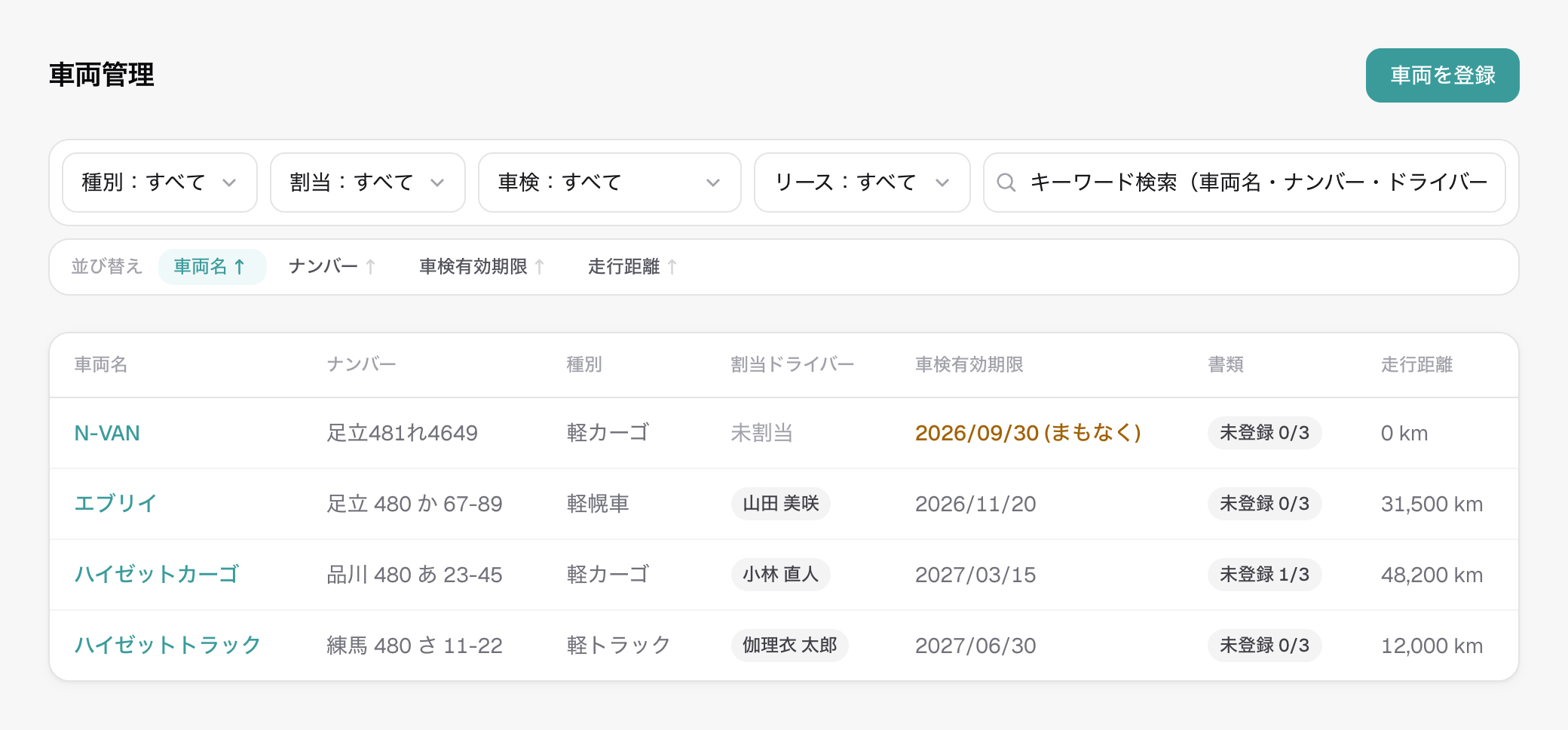Sort by ナンバー
1568x730 pixels.
pyautogui.click(x=332, y=267)
